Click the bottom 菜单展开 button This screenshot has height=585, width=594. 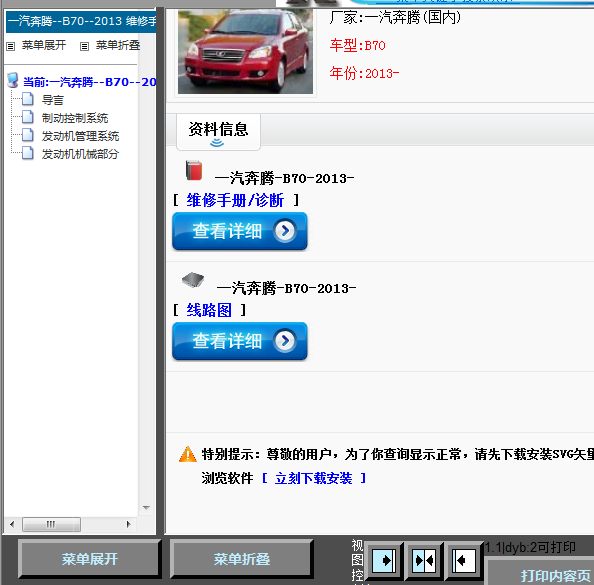coord(90,559)
